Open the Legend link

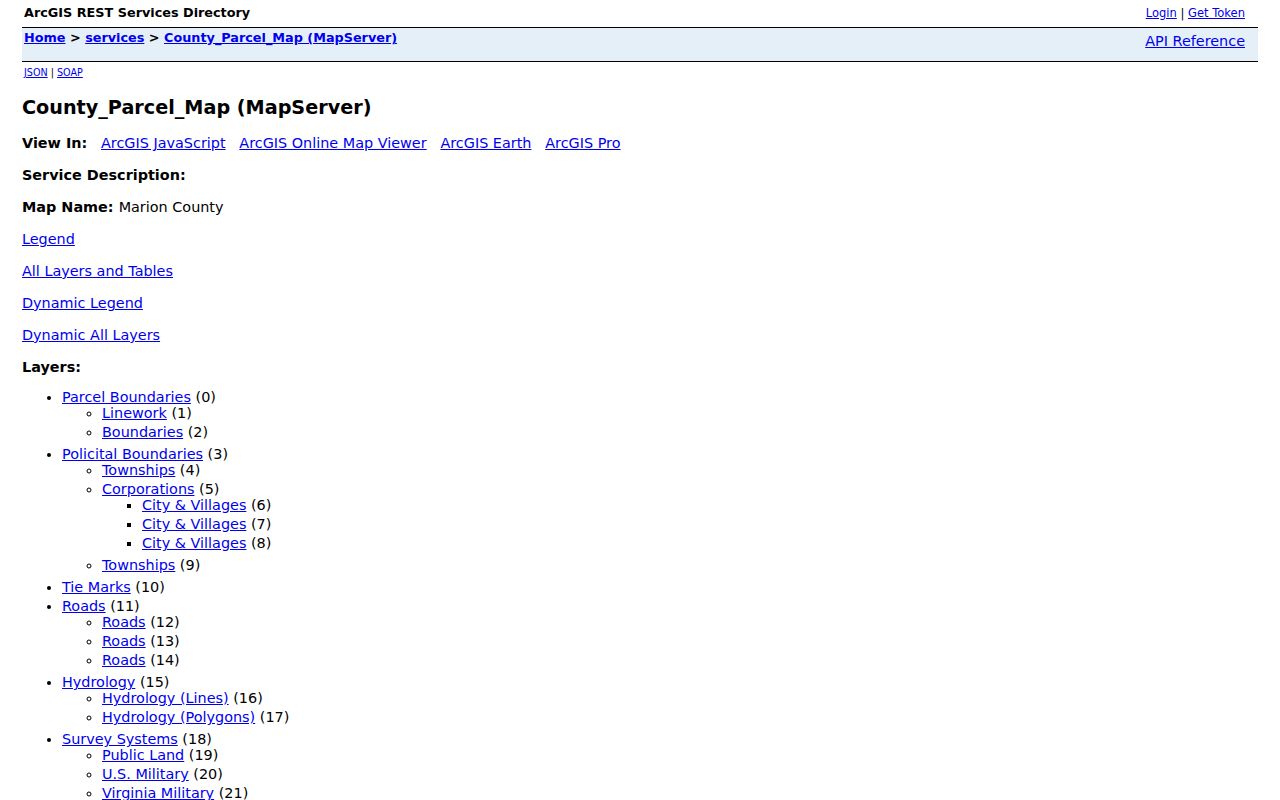point(48,239)
